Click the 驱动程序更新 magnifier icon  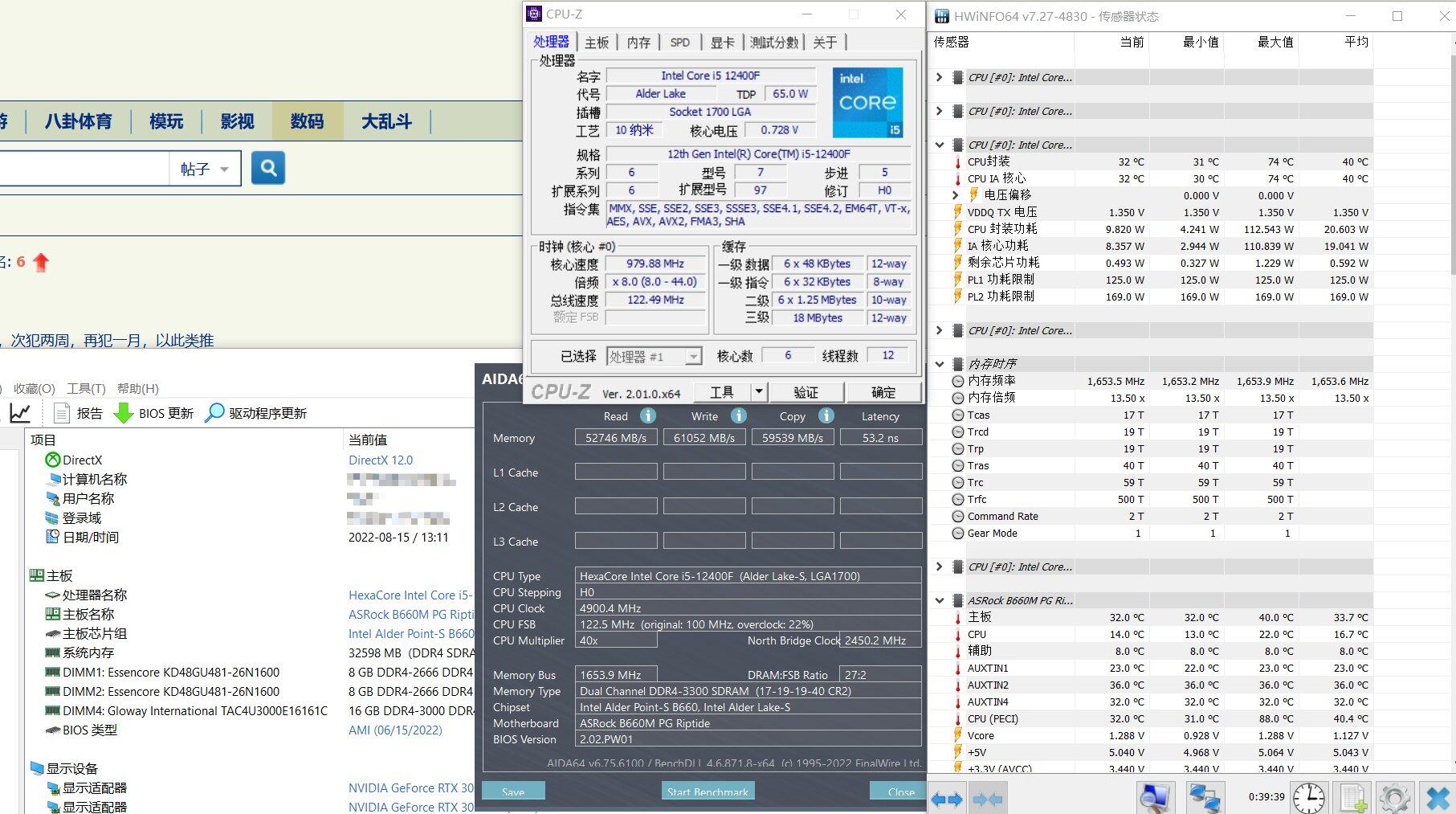coord(214,413)
